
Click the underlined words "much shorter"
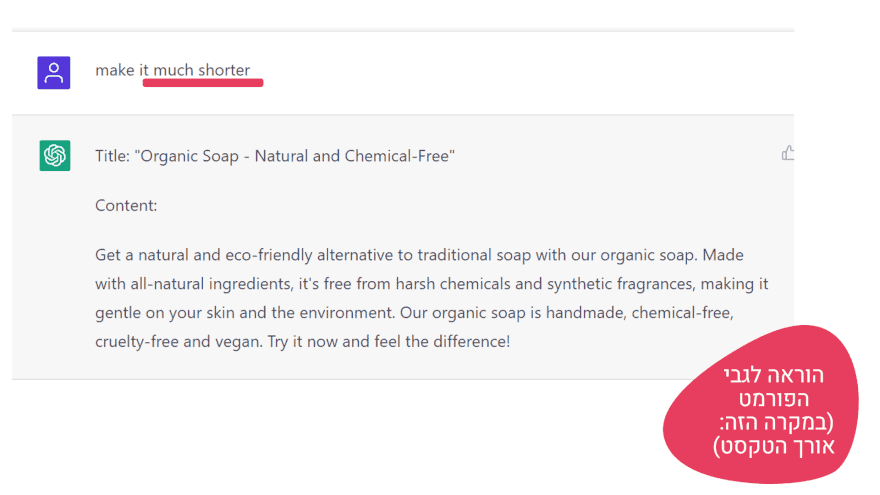pyautogui.click(x=202, y=70)
